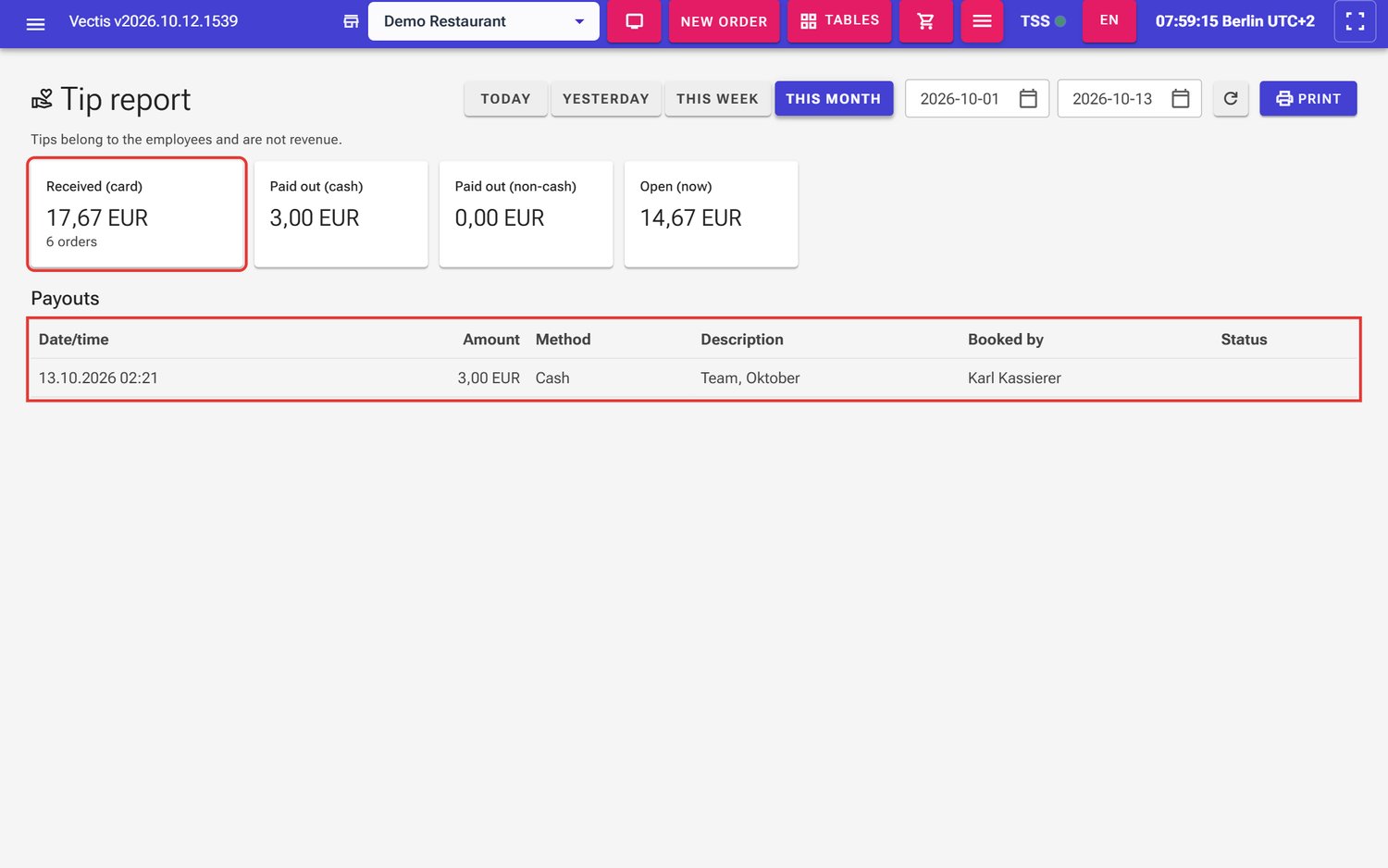
Task: Select the TODAY range
Action: tap(505, 98)
